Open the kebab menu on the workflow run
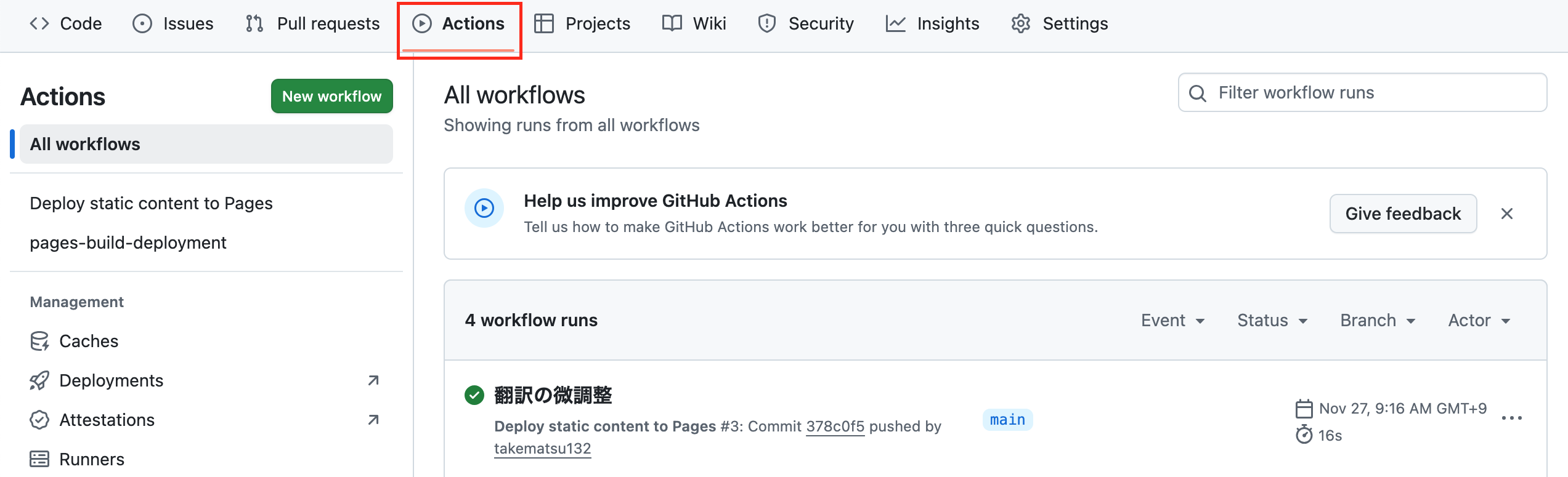Viewport: 1568px width, 477px height. pyautogui.click(x=1513, y=419)
